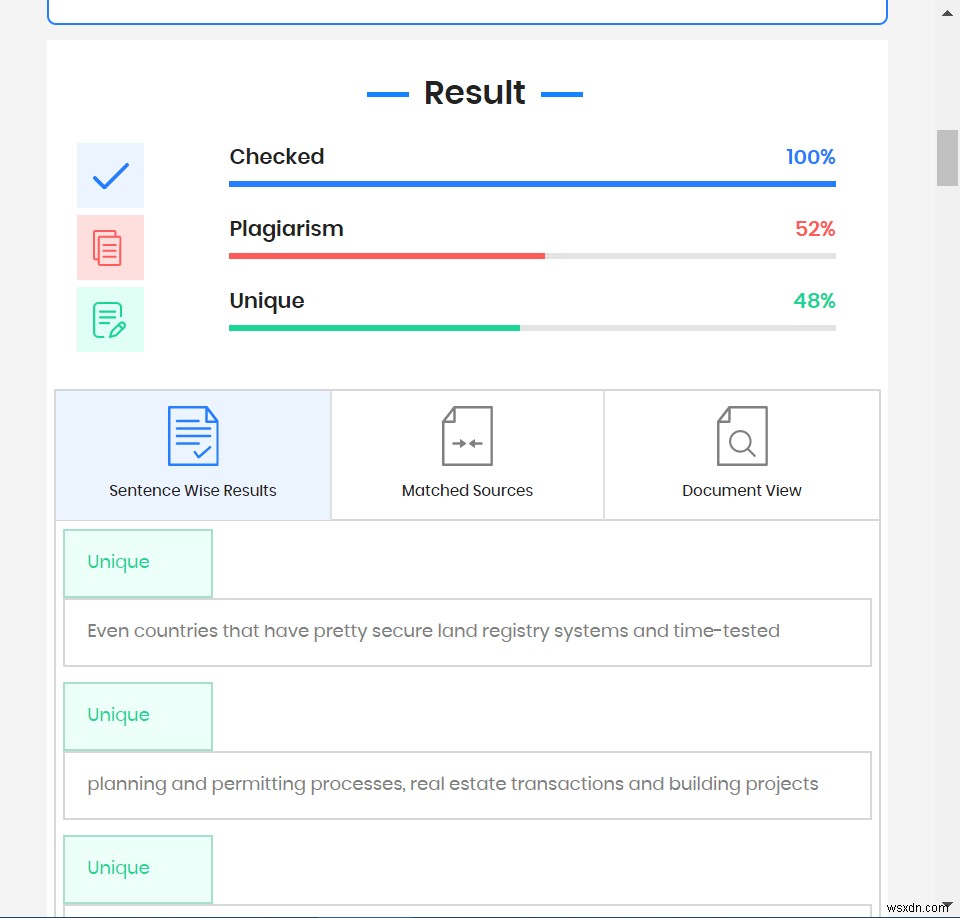Click the Matched Sources page icon
This screenshot has width=960, height=918.
pos(467,436)
